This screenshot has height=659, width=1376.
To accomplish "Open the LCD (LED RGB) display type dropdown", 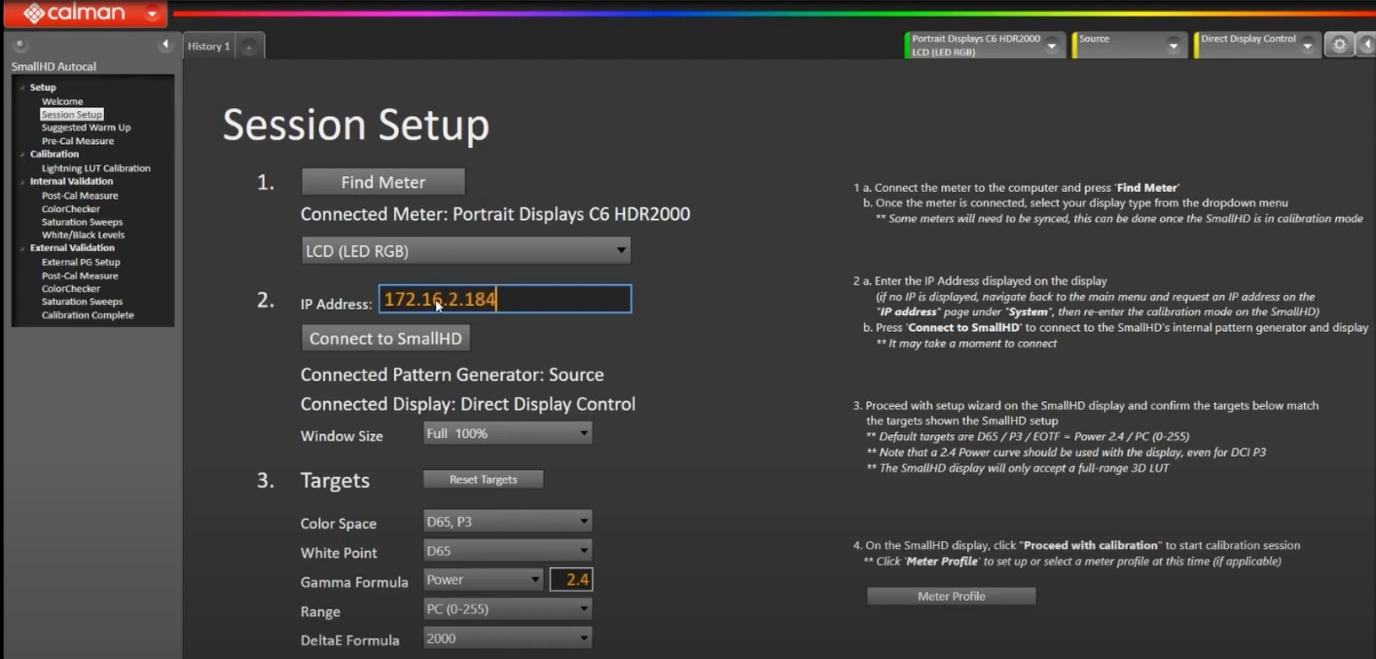I will 466,251.
